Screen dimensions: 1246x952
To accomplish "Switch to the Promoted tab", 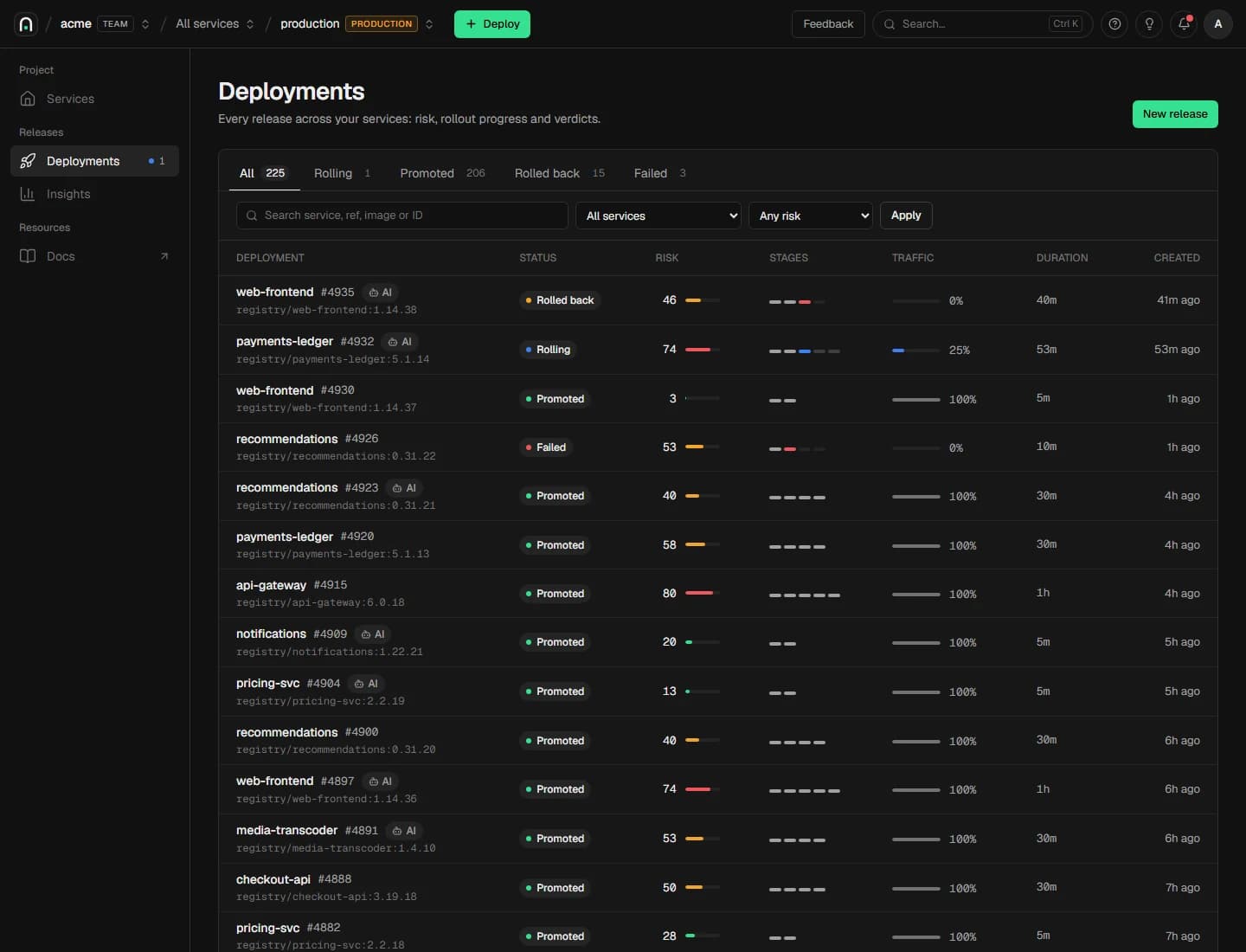I will (x=442, y=173).
